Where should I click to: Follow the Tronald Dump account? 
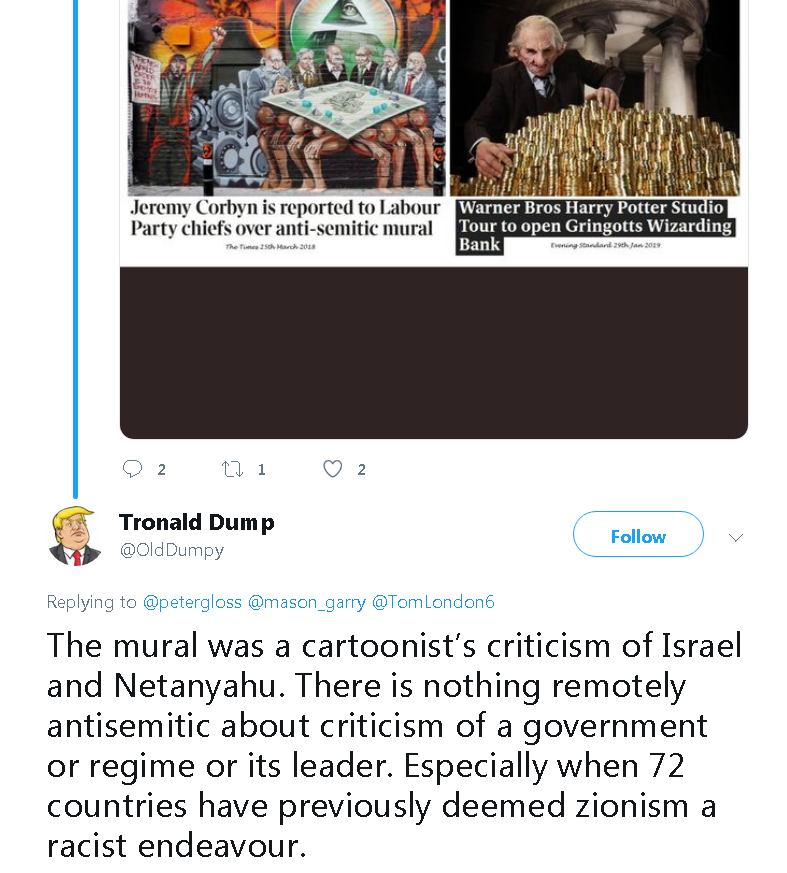(638, 537)
